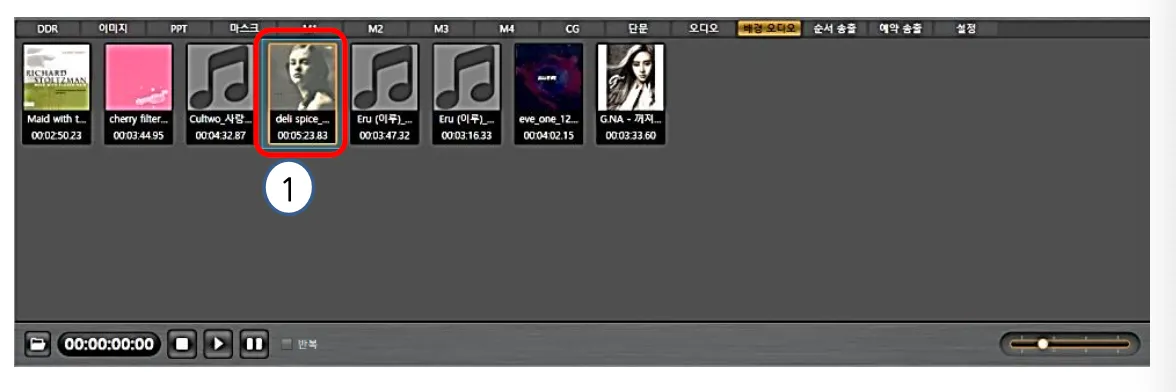The width and height of the screenshot is (1176, 392).
Task: Click the 'G.NA - 꺼져...' track name
Action: pyautogui.click(x=630, y=120)
